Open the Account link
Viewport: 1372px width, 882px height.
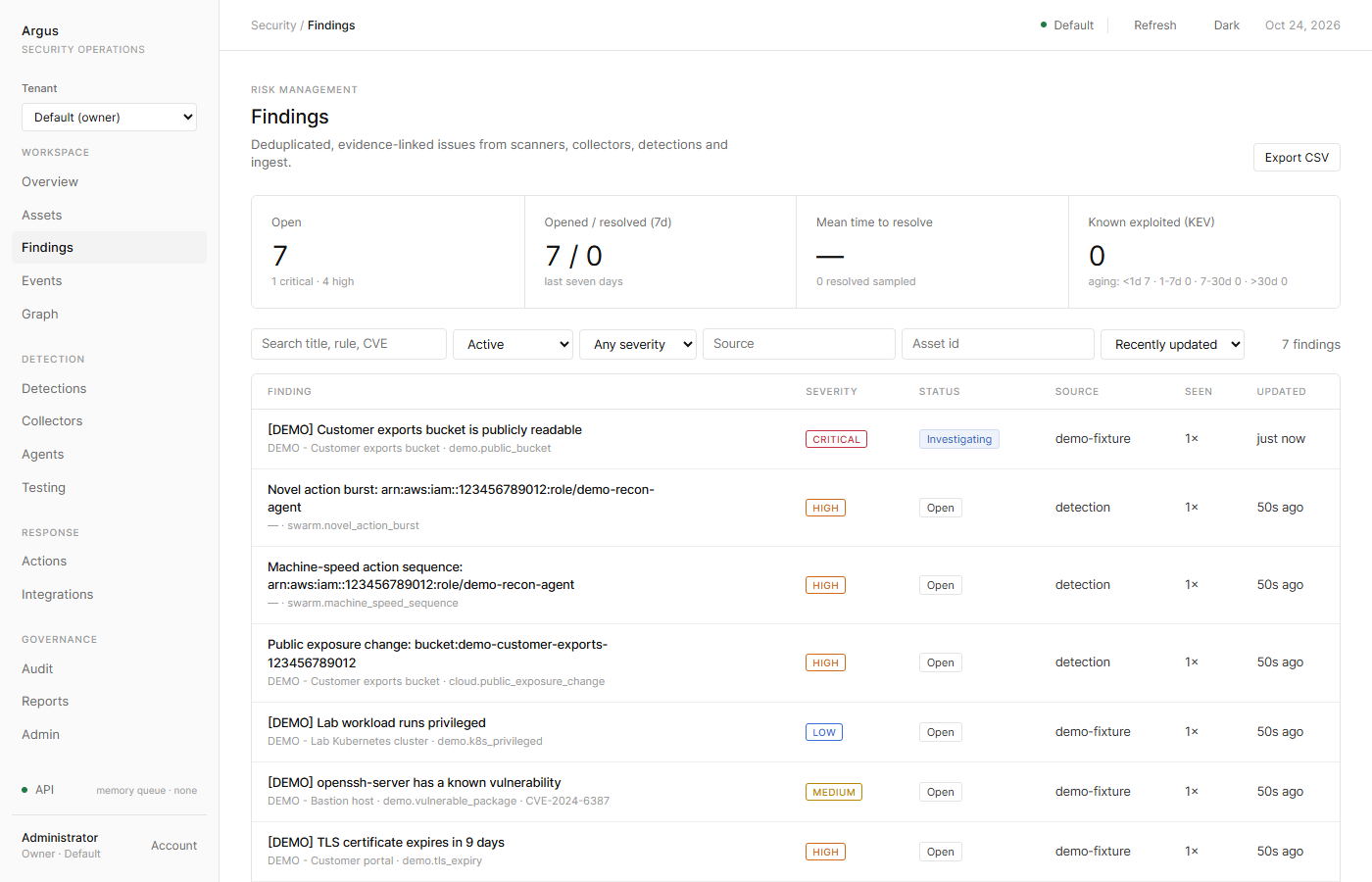(x=173, y=846)
